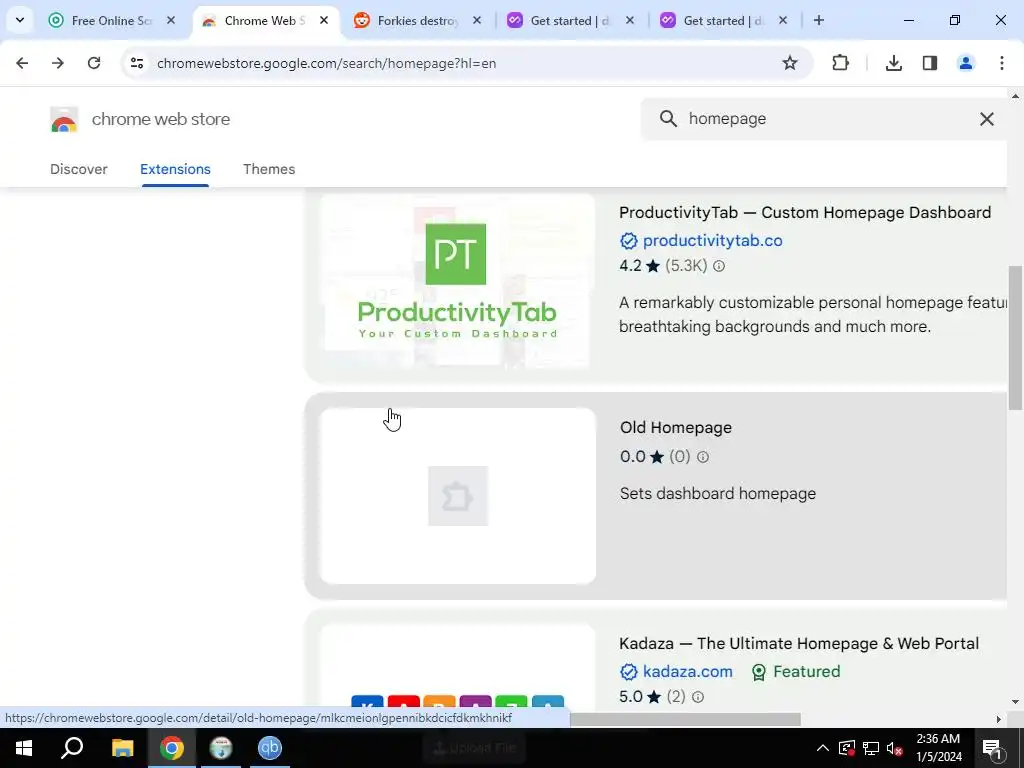Visit the productivitytab.co publisher link
Viewport: 1024px width, 768px height.
[x=712, y=241]
